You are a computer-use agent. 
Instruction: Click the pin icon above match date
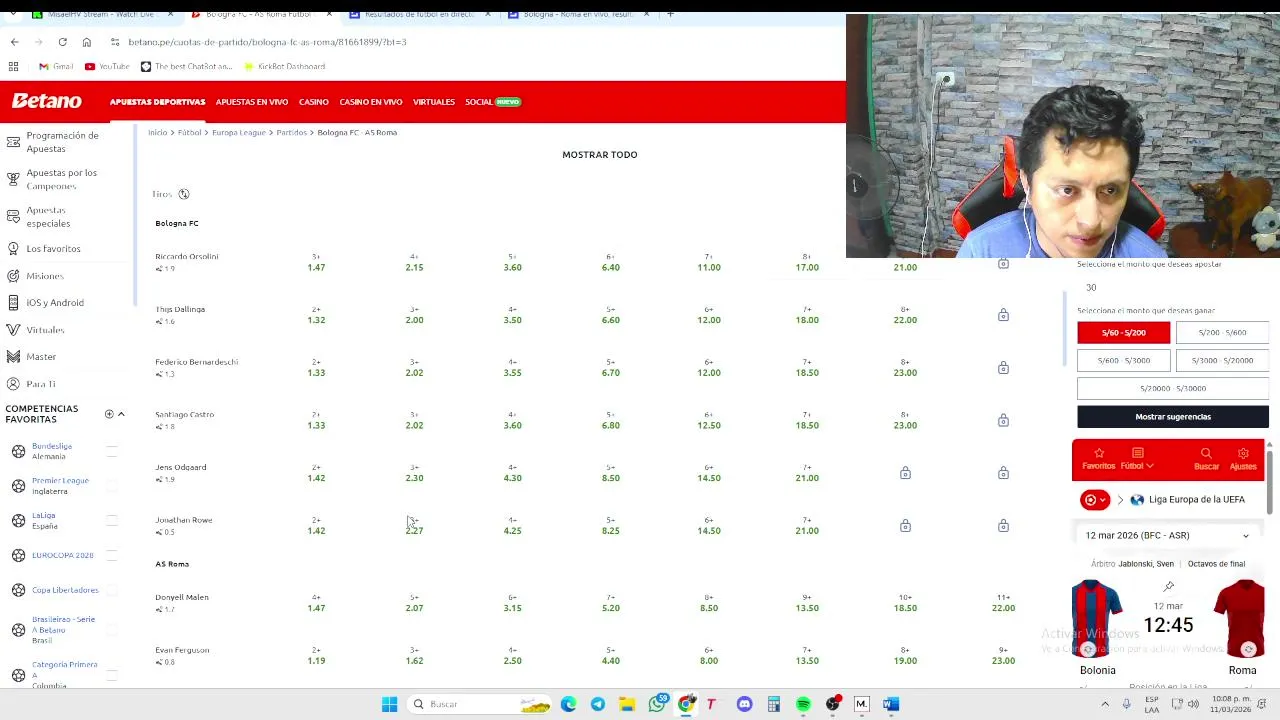pos(1168,586)
